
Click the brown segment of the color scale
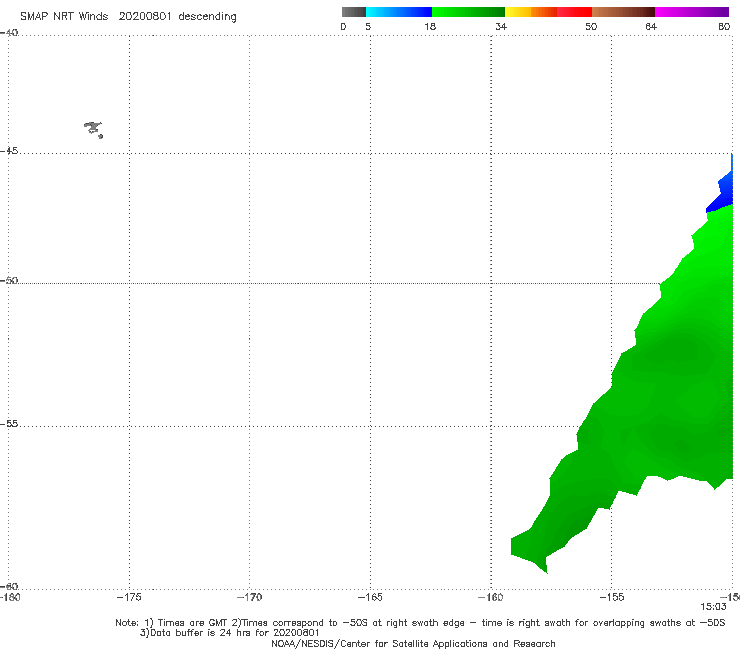pos(623,12)
